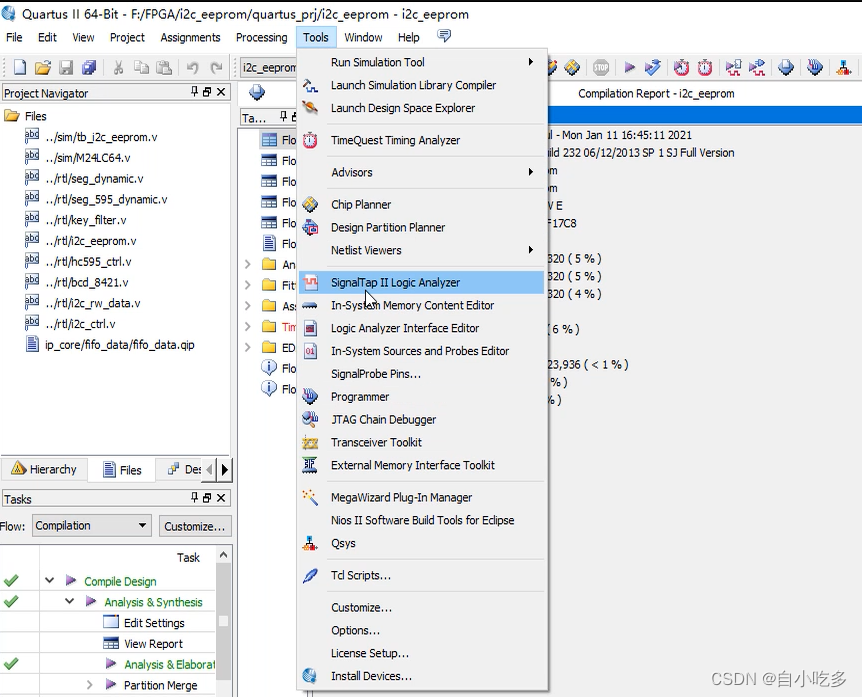The image size is (862, 697).
Task: Click the Install Devices globe icon
Action: tap(310, 676)
